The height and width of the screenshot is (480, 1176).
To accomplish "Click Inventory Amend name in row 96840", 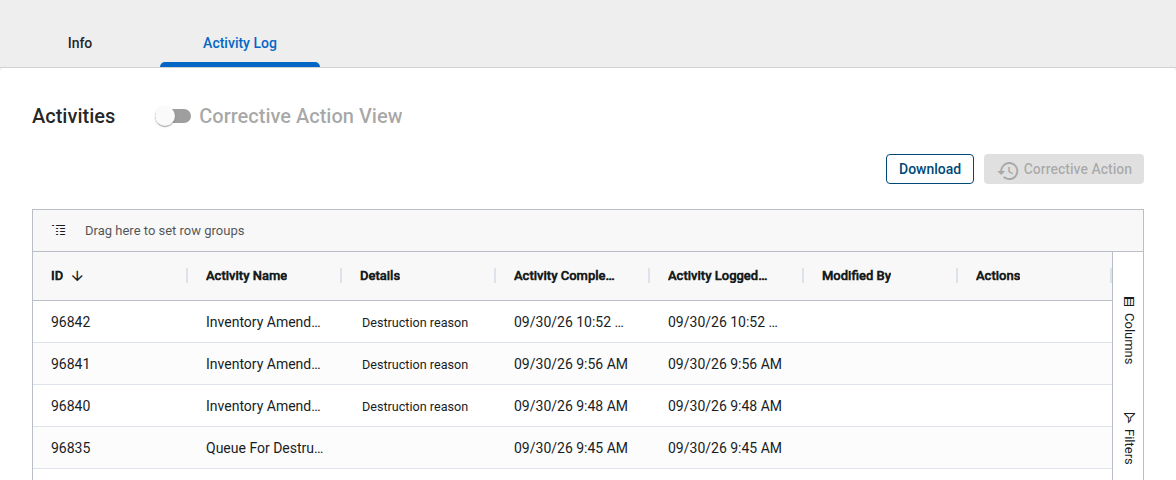I will pos(263,406).
